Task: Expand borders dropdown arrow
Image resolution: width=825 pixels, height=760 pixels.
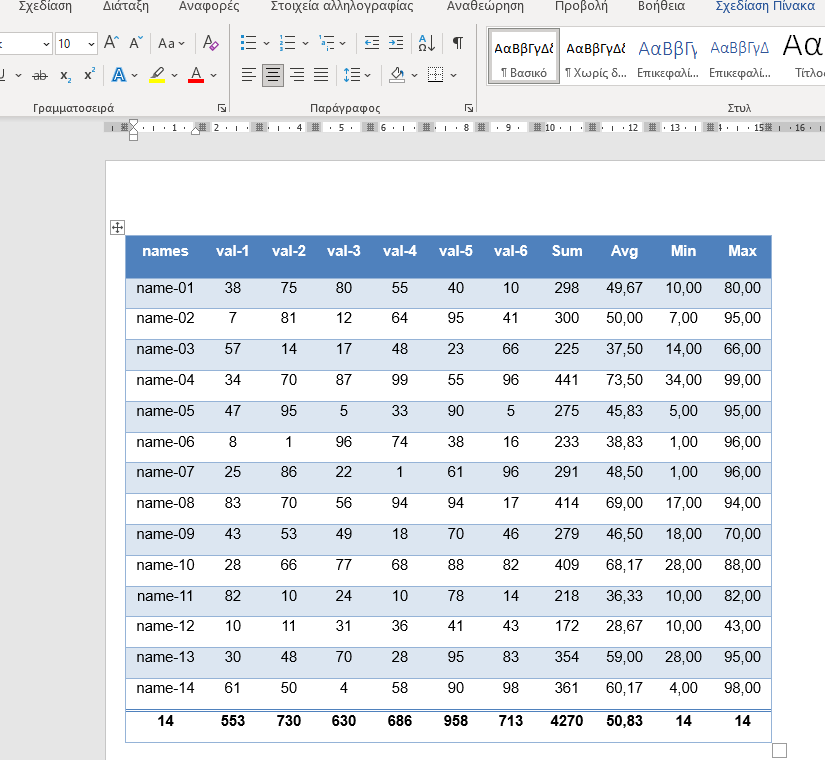Action: 454,75
